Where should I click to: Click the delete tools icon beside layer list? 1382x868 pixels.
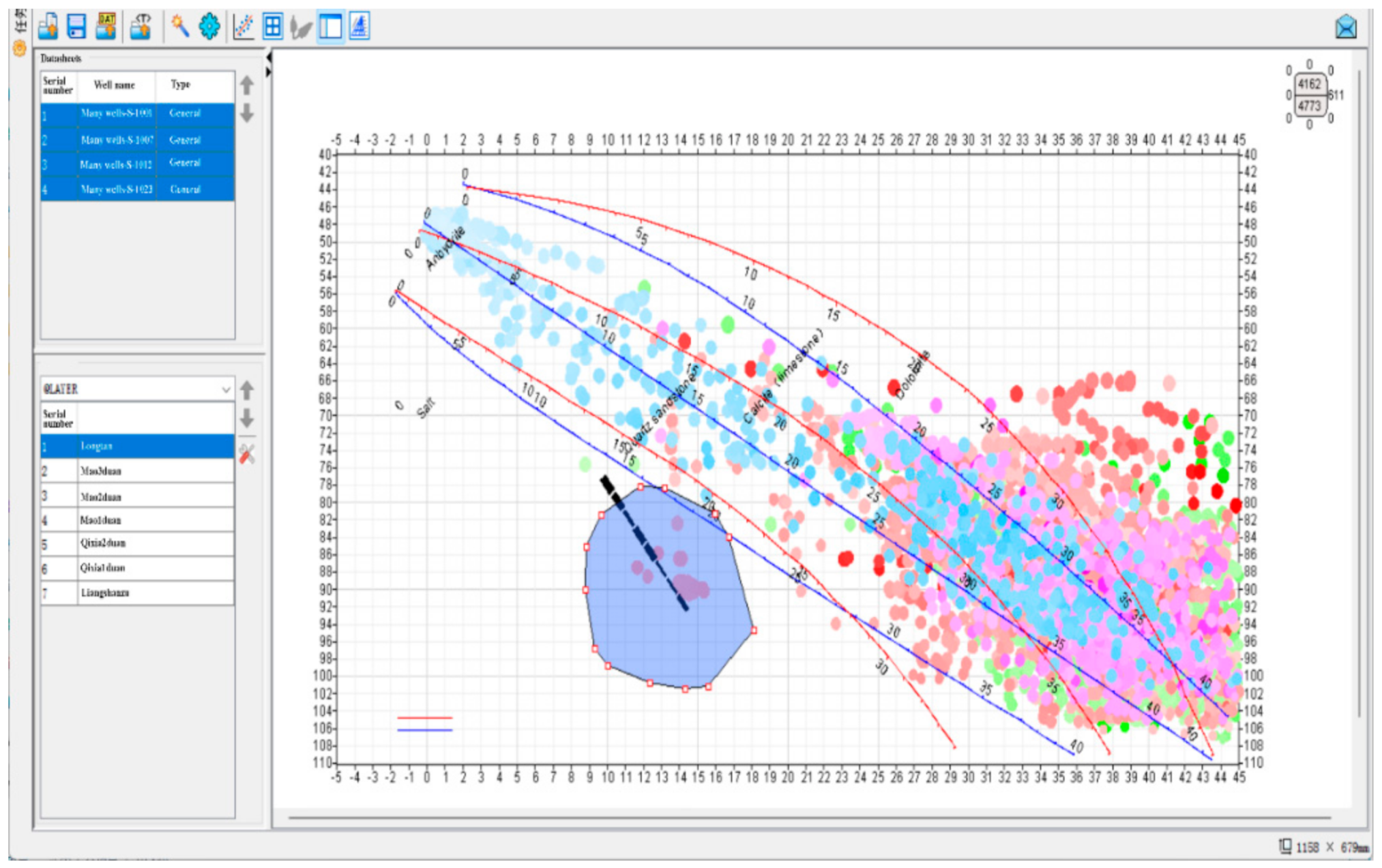pyautogui.click(x=247, y=454)
